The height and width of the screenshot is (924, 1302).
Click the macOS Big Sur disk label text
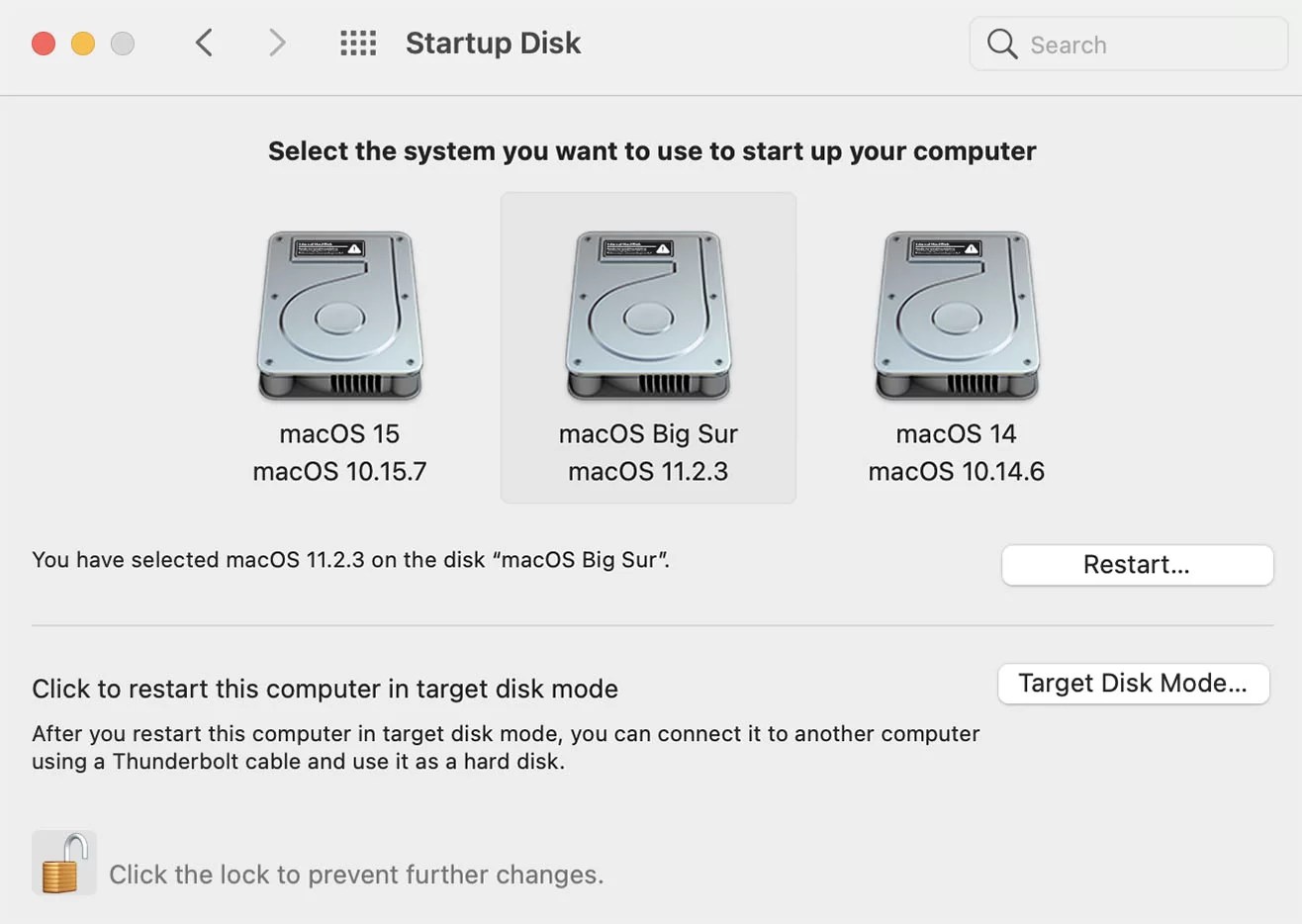coord(648,433)
